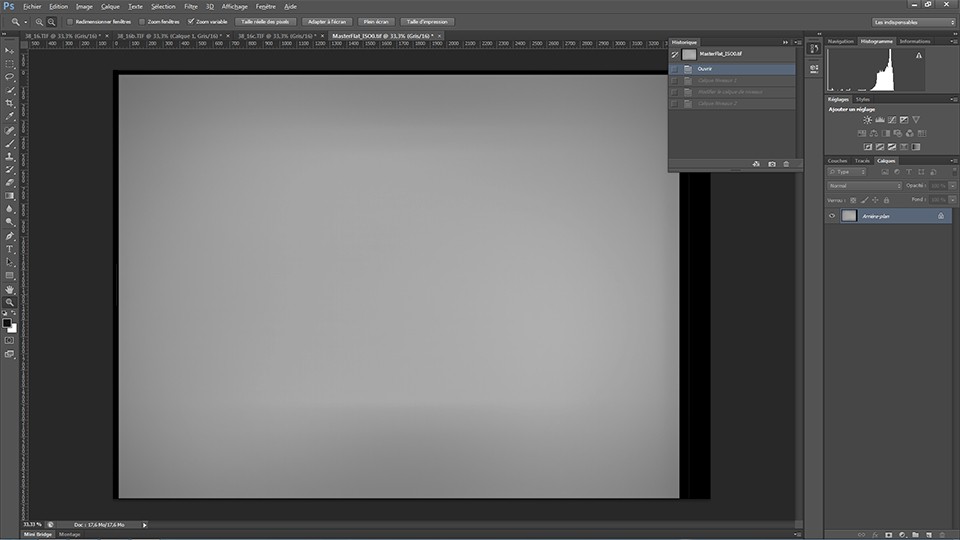Screen dimensions: 960x540
Task: Select the Pen tool
Action: pos(9,236)
